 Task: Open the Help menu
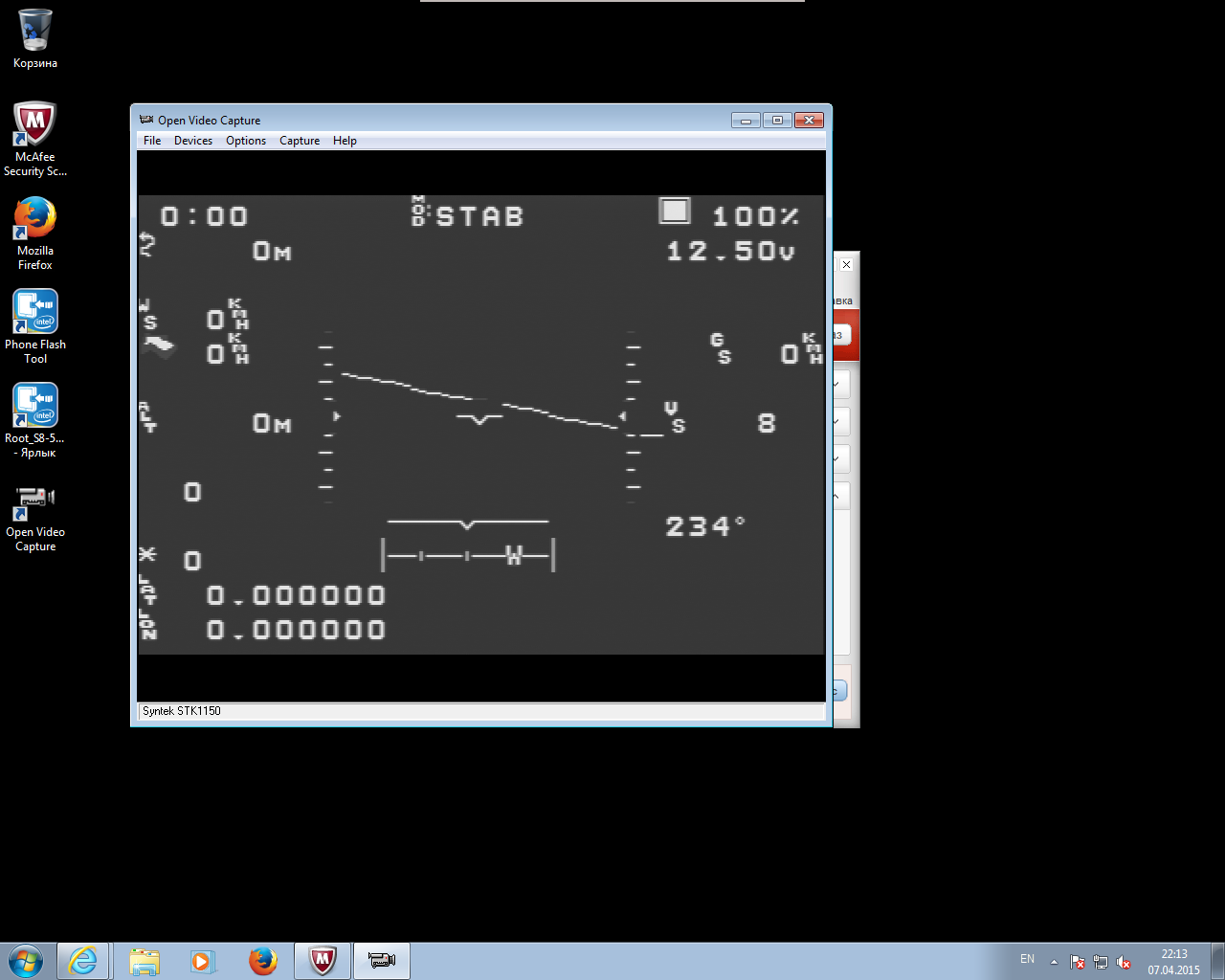(x=345, y=141)
